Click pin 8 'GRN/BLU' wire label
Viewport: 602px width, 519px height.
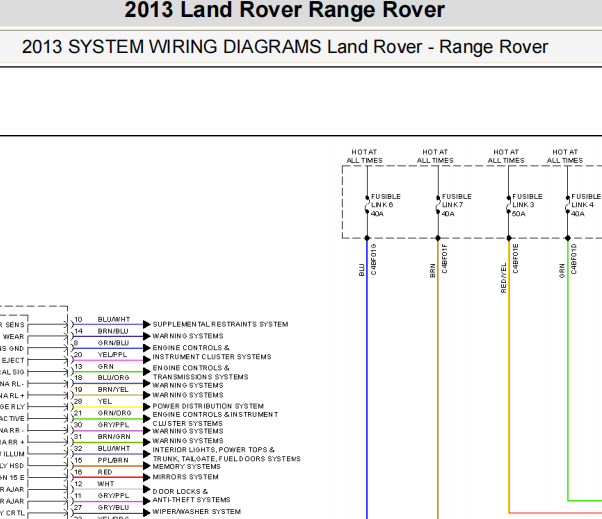tap(113, 343)
